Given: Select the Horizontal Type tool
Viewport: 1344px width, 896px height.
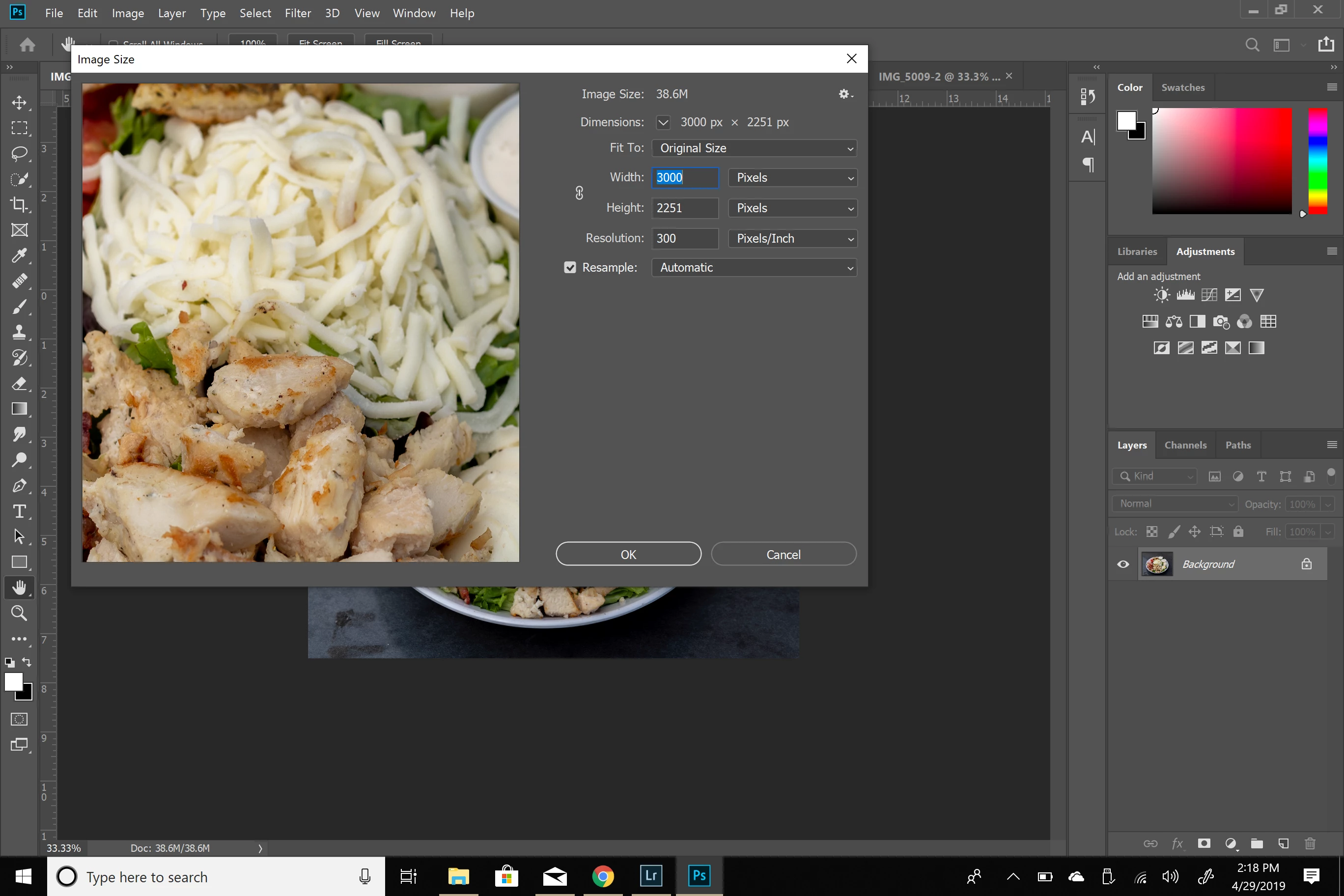Looking at the screenshot, I should [x=19, y=511].
